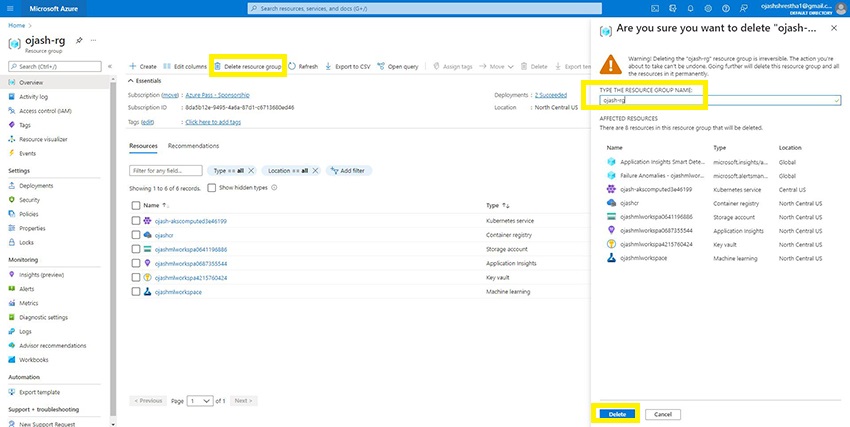Click the container registry icon beside ojashcr
Image resolution: width=850 pixels, height=427 pixels.
pos(147,235)
